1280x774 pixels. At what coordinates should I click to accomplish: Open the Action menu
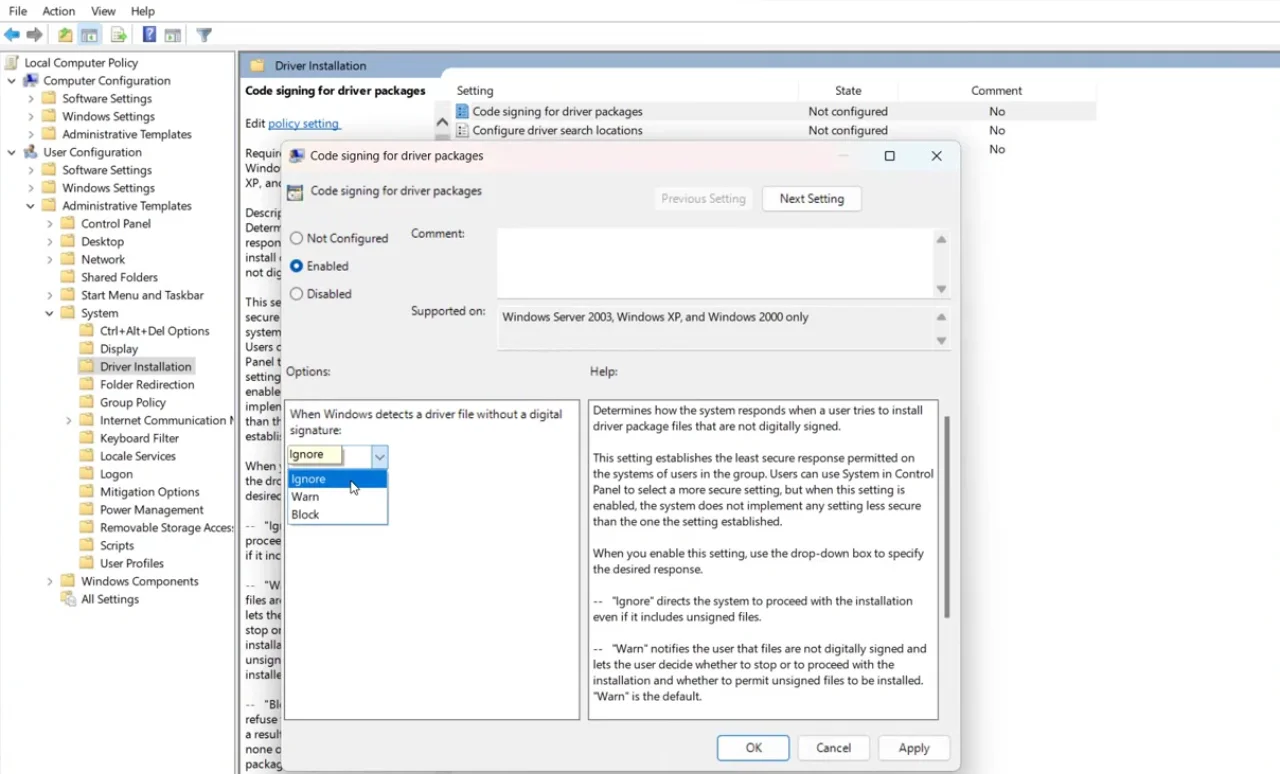point(58,11)
